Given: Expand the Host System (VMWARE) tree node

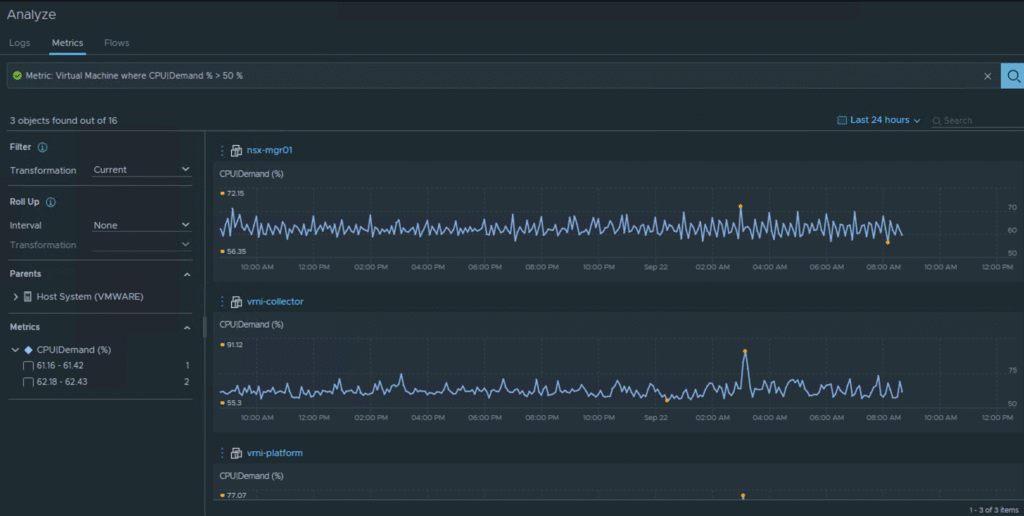Looking at the screenshot, I should [x=15, y=297].
